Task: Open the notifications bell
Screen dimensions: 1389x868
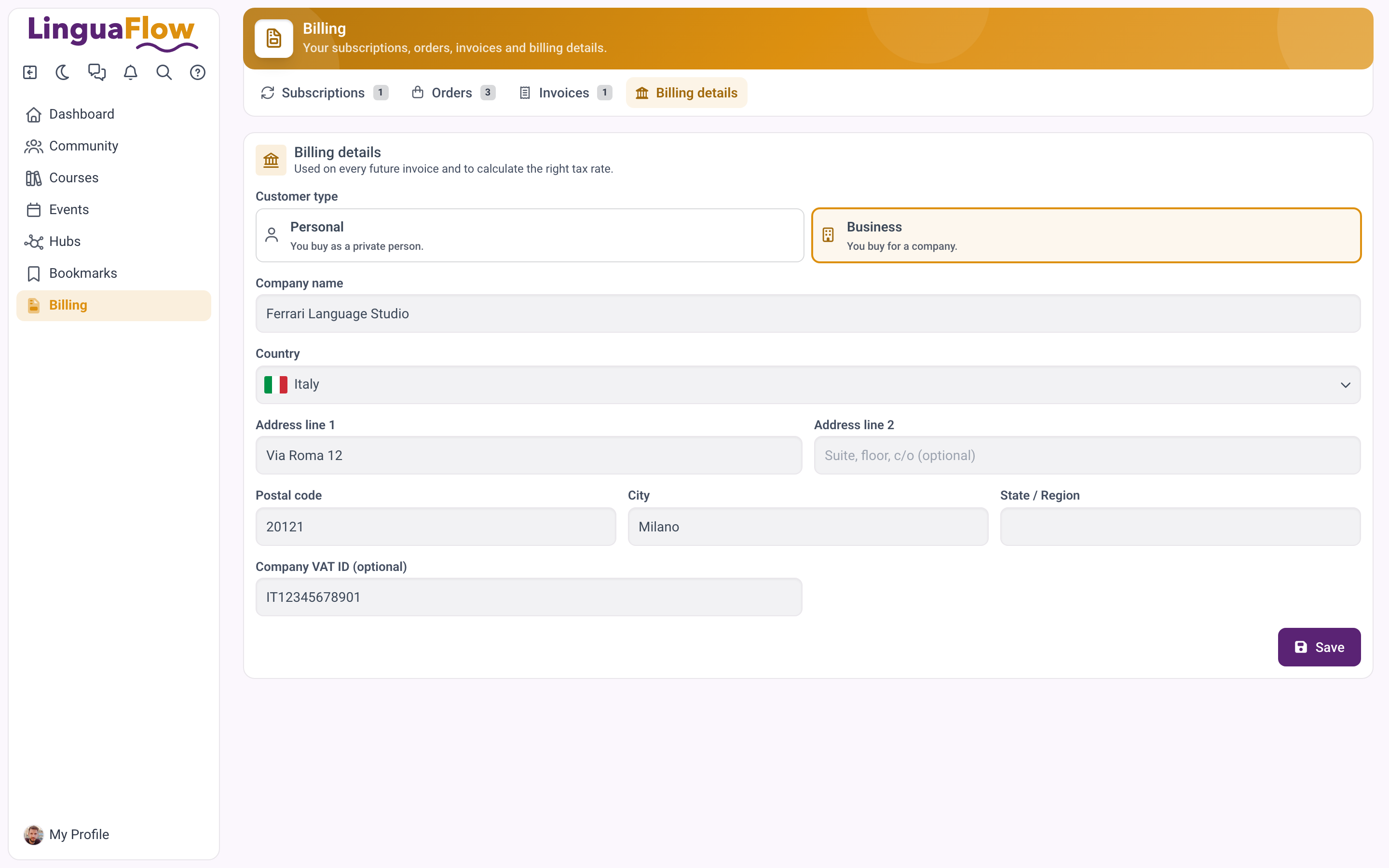Action: (x=131, y=72)
